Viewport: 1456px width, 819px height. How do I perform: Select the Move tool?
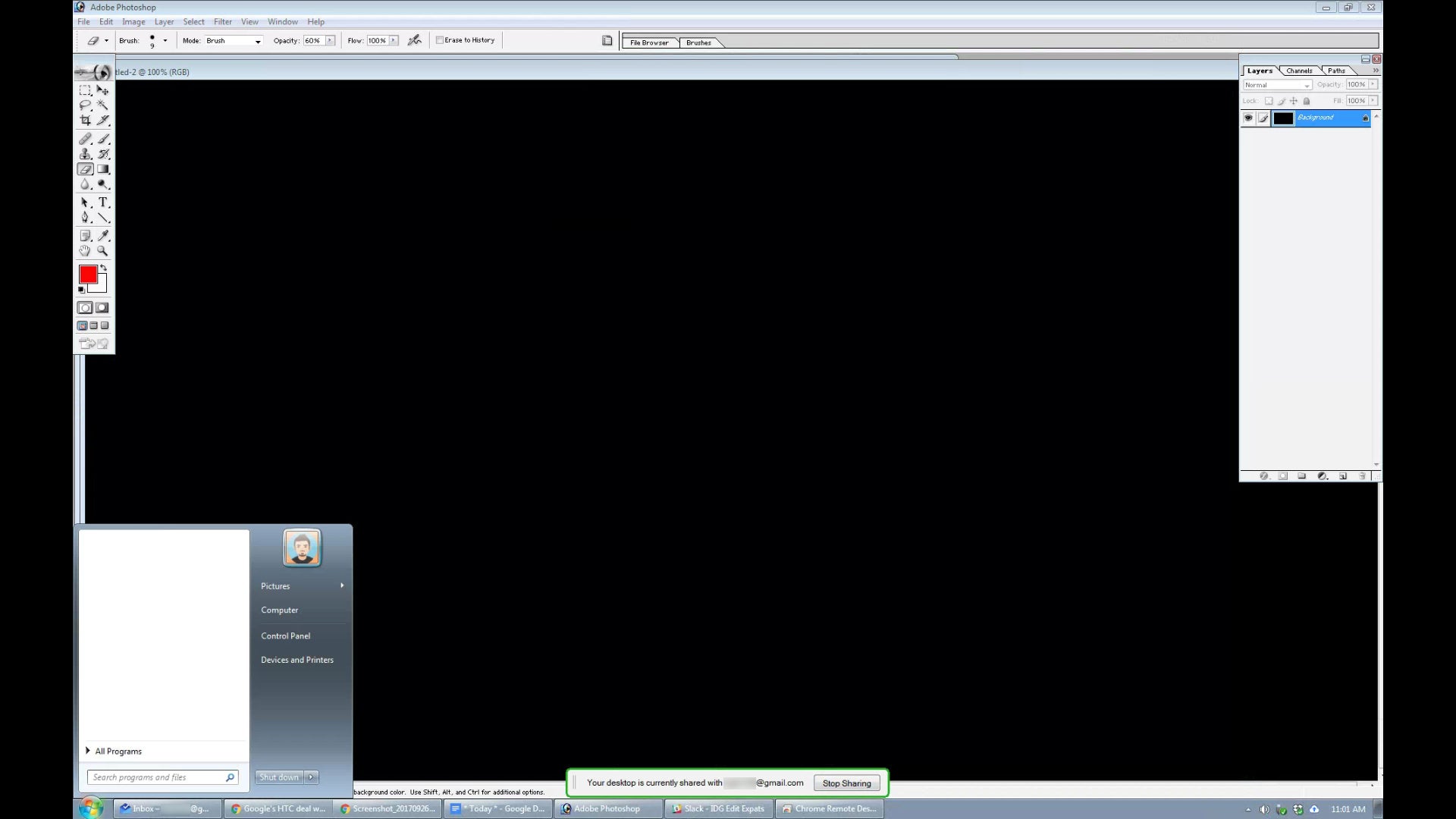102,89
